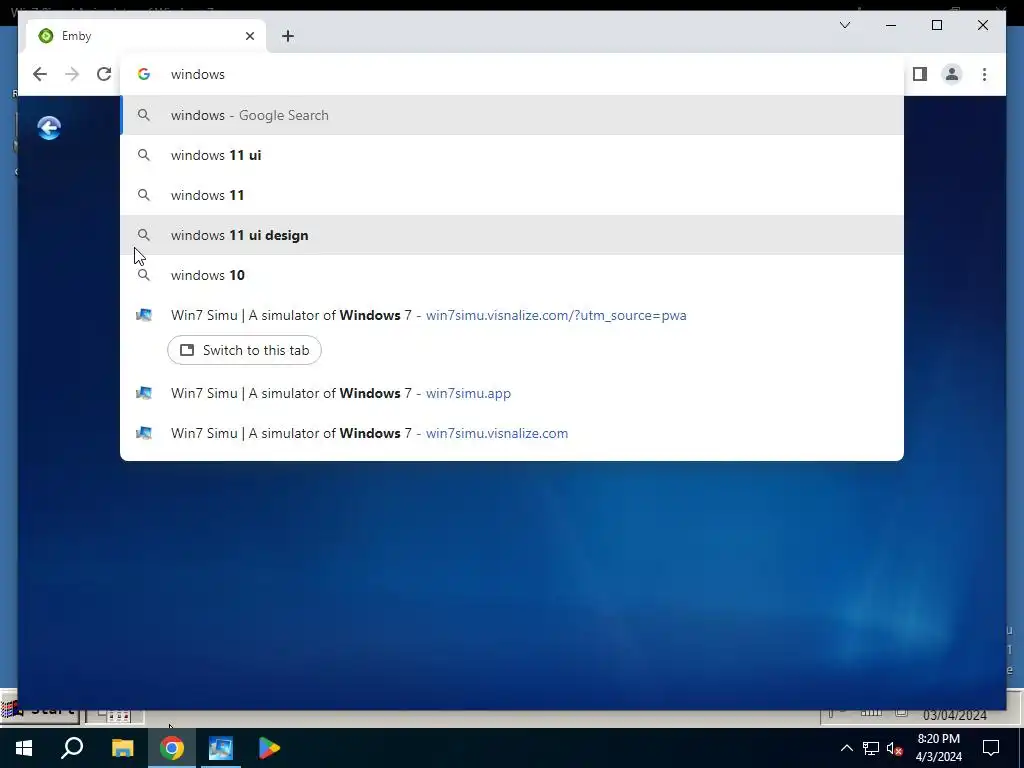Select 'windows - Google Search' suggestion

point(512,115)
